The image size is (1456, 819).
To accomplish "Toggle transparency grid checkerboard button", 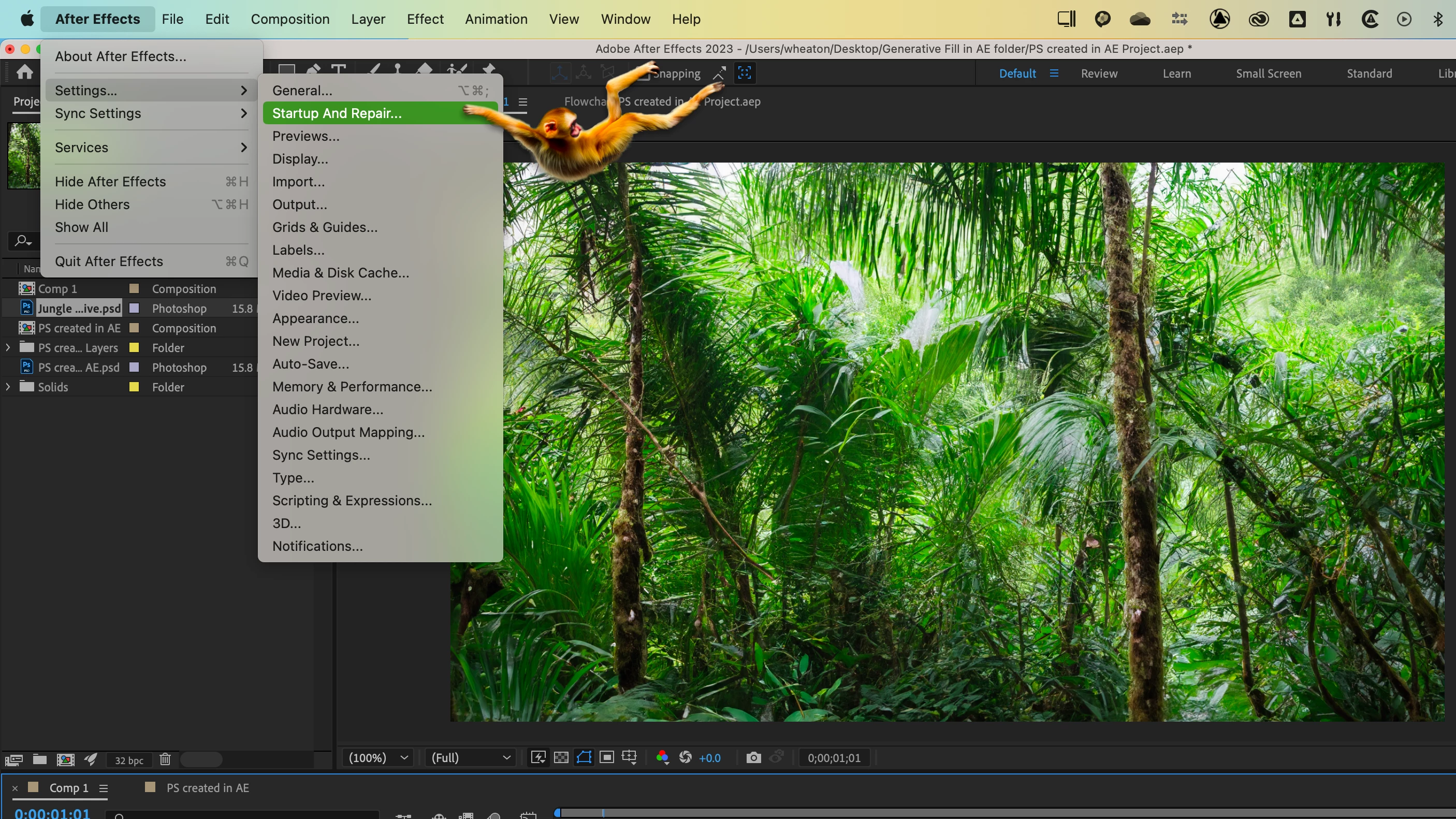I will click(x=561, y=757).
